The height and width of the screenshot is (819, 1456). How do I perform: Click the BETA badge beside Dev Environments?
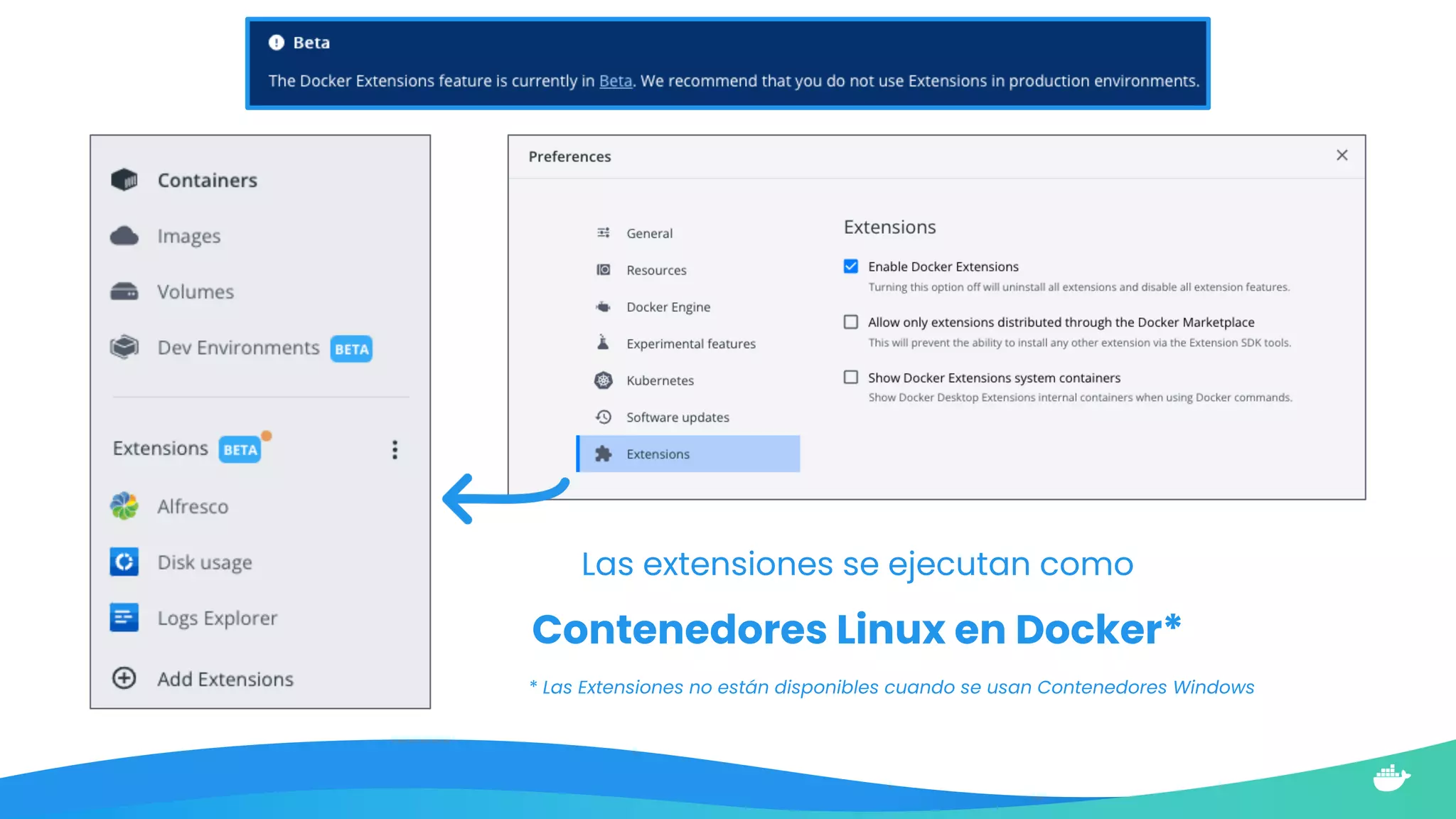tap(351, 349)
